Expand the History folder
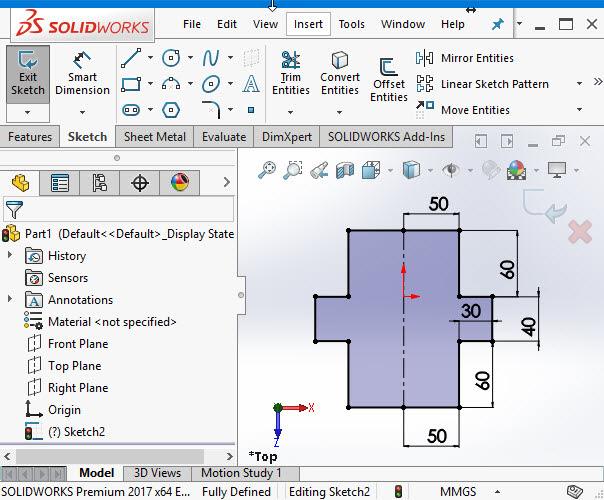Image resolution: width=604 pixels, height=500 pixels. point(10,255)
